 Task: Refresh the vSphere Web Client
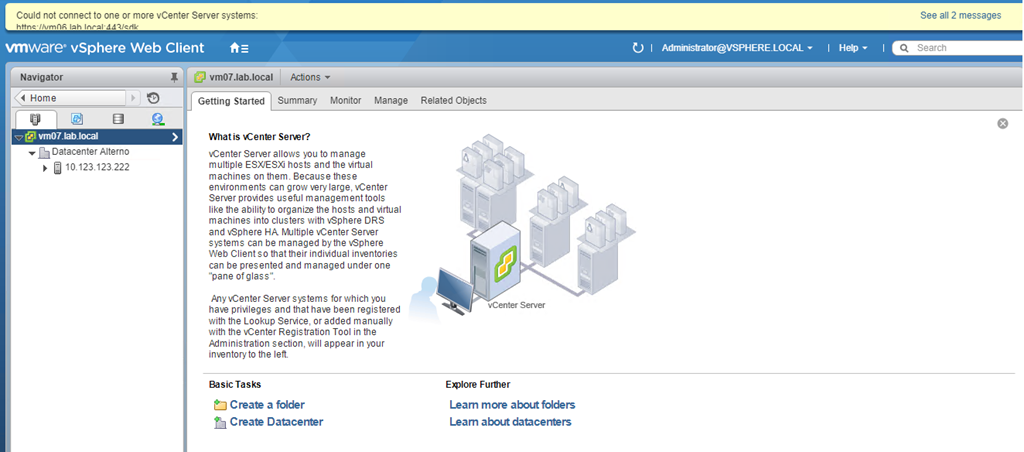(x=638, y=48)
